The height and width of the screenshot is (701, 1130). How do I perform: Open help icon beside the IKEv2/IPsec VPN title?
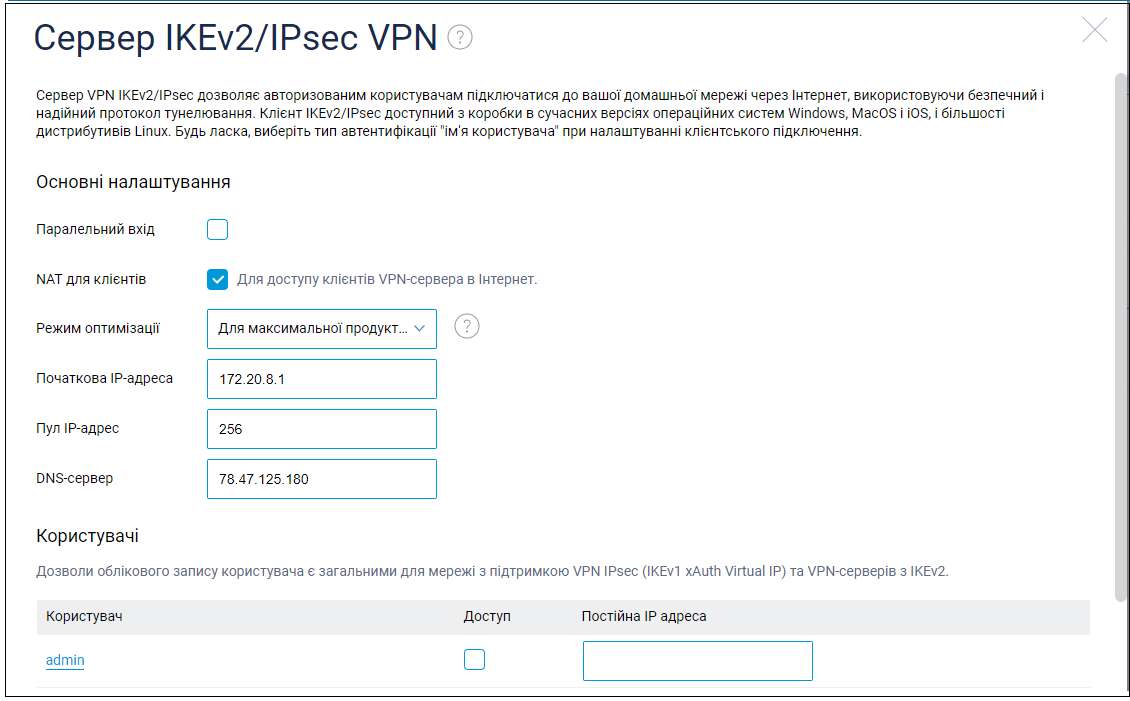[460, 37]
